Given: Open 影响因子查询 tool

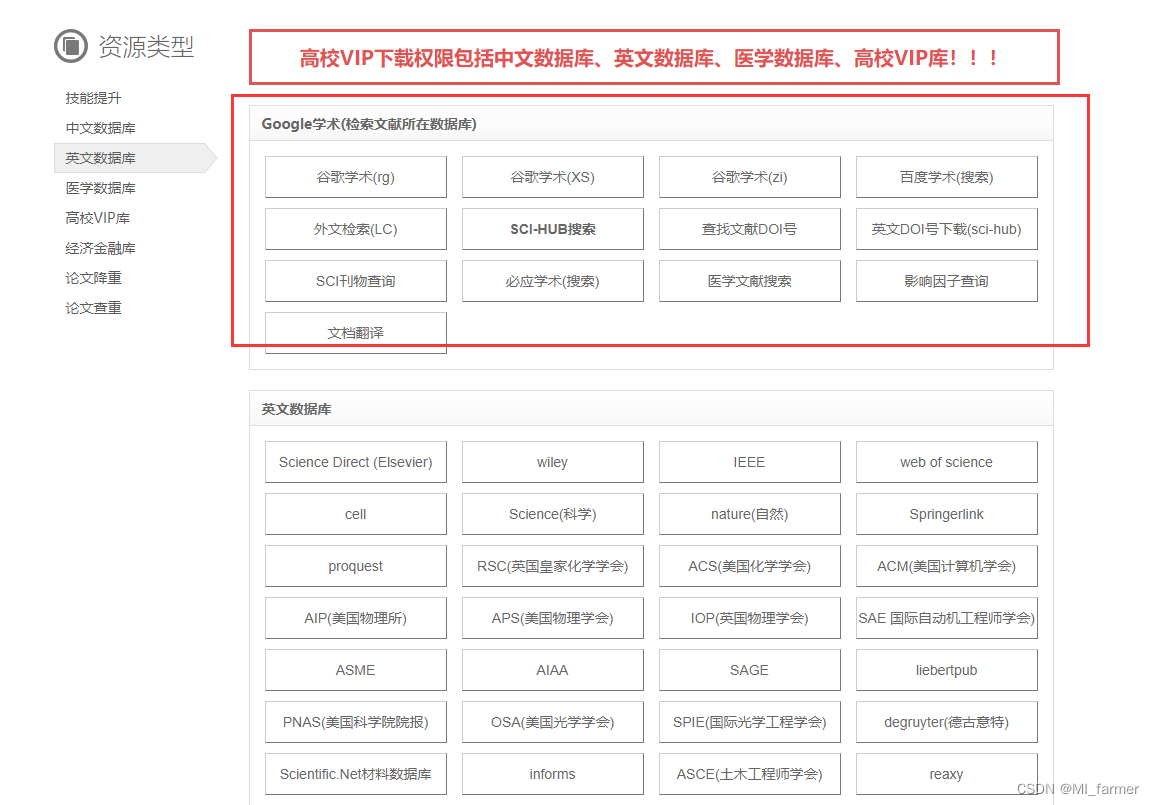Looking at the screenshot, I should pos(946,281).
